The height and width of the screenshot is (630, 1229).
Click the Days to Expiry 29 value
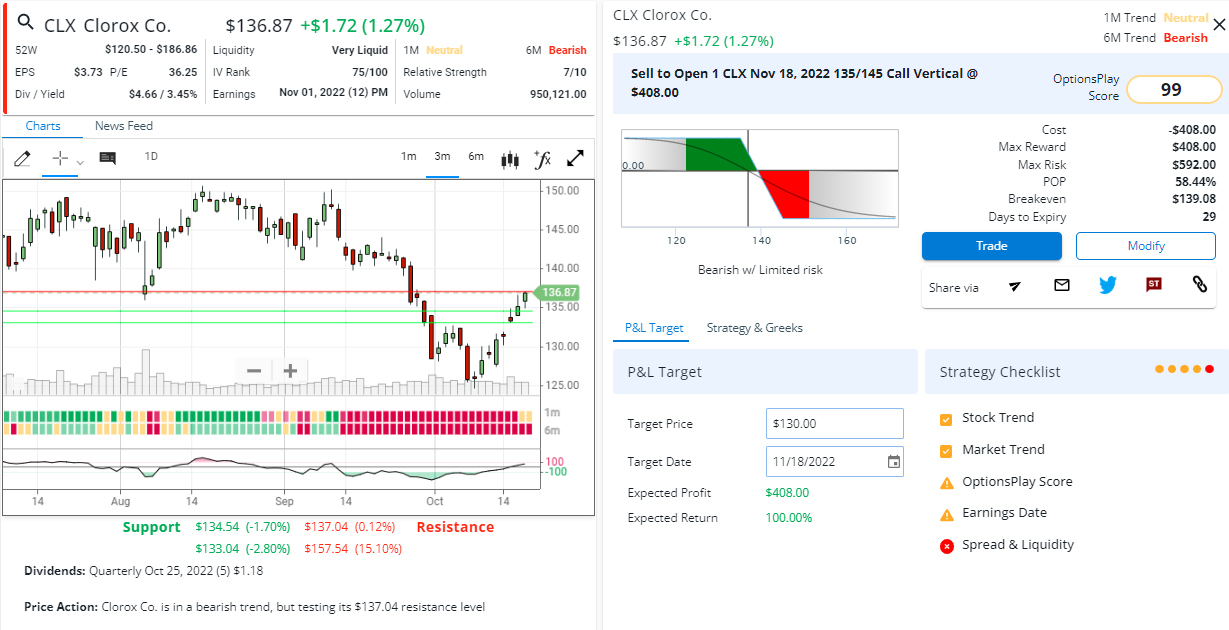tap(1209, 217)
